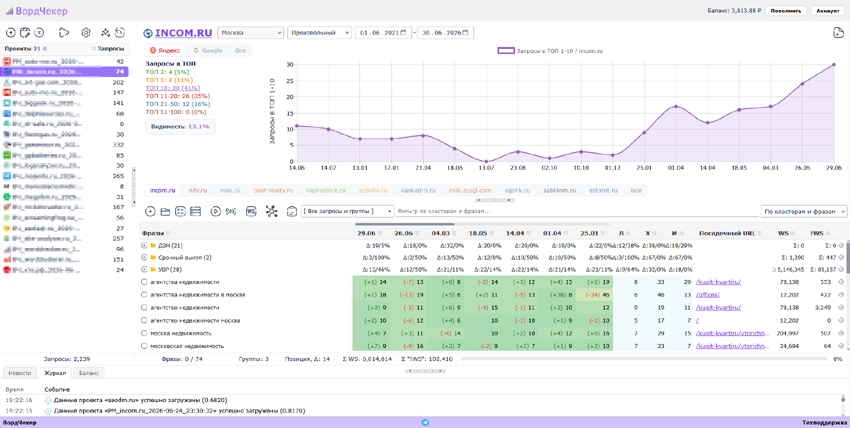The width and height of the screenshot is (850, 428).
Task: Open the Баланс tab
Action: pyautogui.click(x=88, y=373)
